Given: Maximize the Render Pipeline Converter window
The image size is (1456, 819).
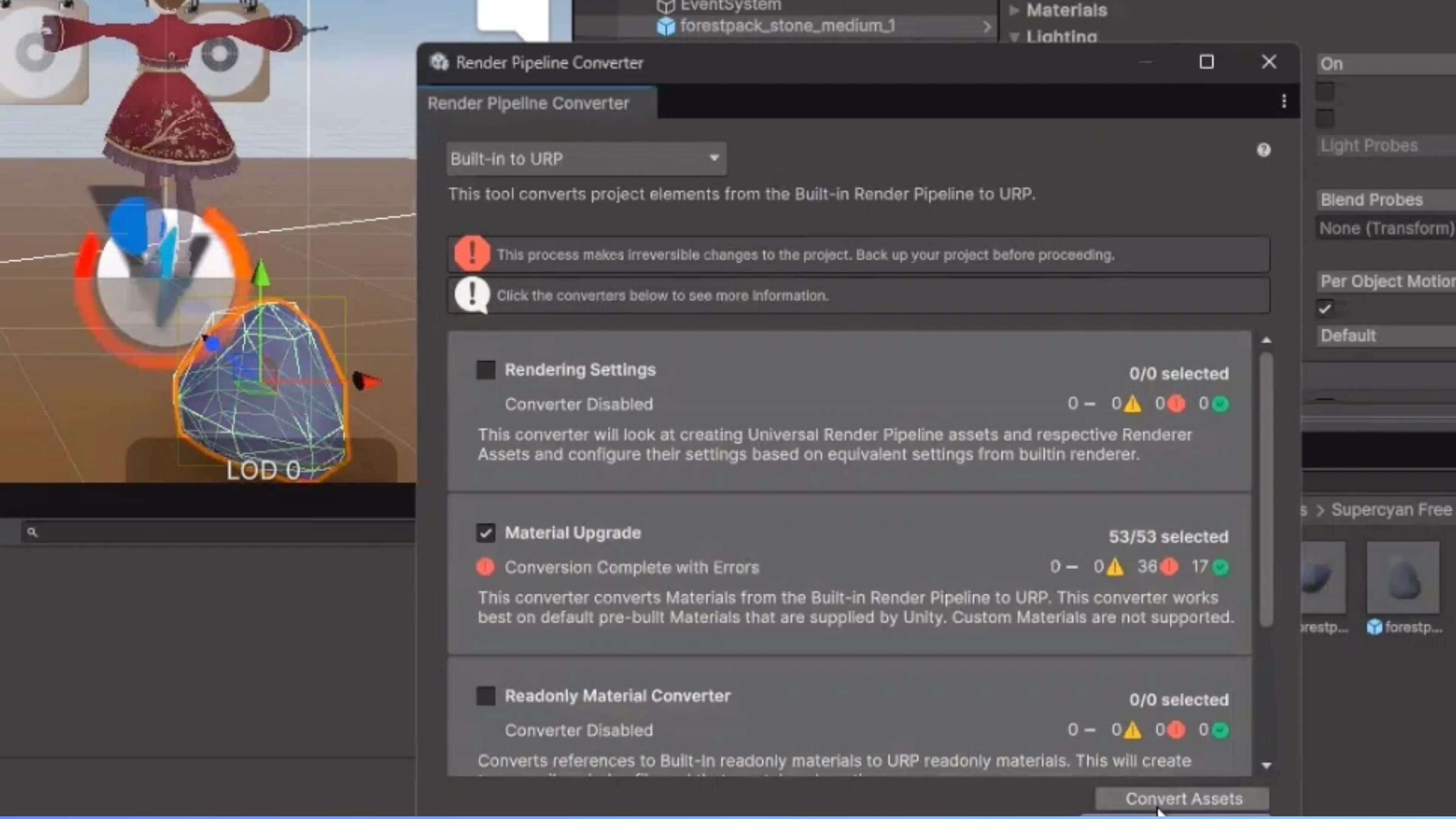Looking at the screenshot, I should 1206,61.
